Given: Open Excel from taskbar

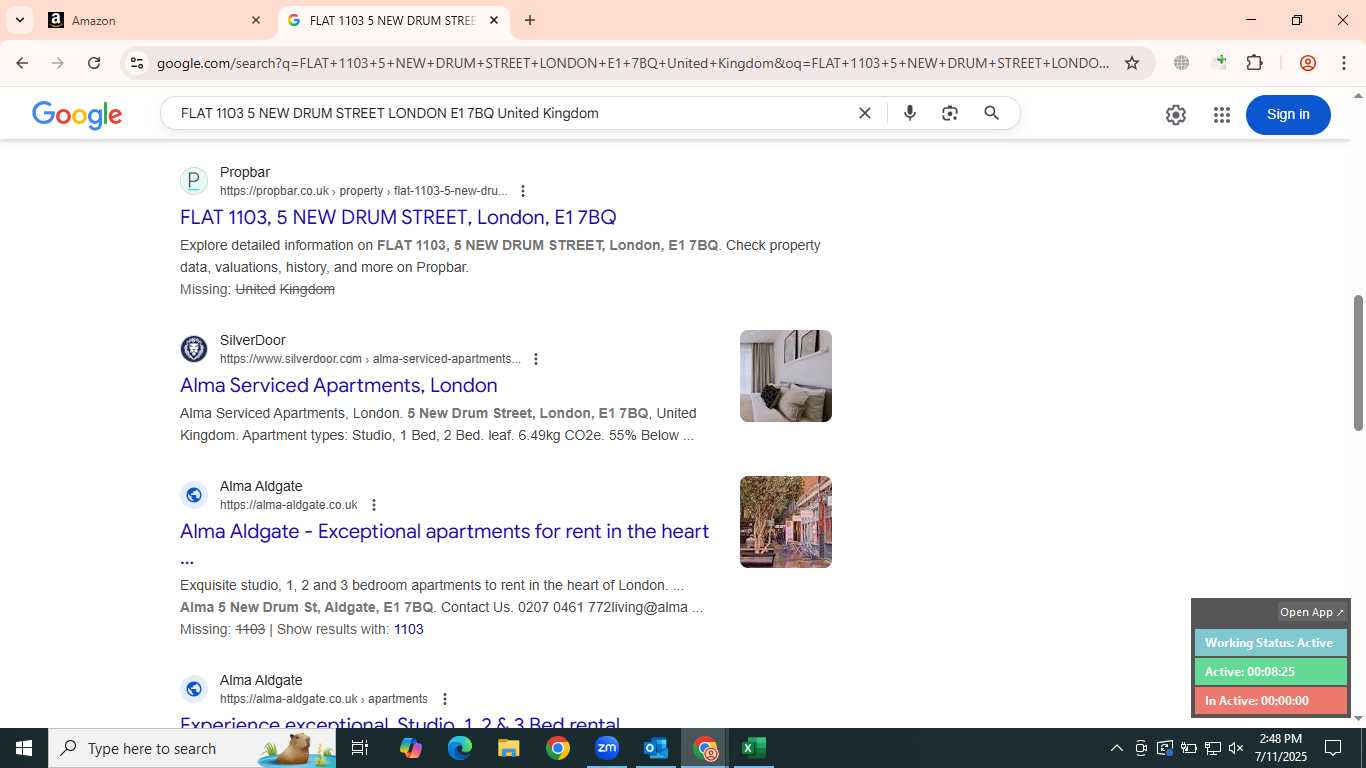Looking at the screenshot, I should point(754,748).
